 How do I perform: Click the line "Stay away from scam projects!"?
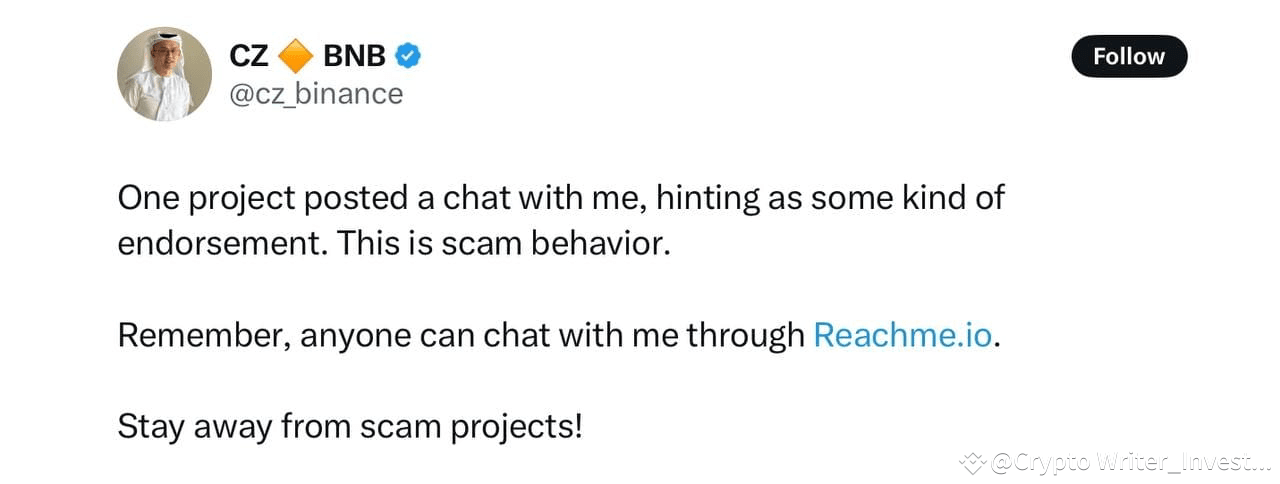pos(350,427)
